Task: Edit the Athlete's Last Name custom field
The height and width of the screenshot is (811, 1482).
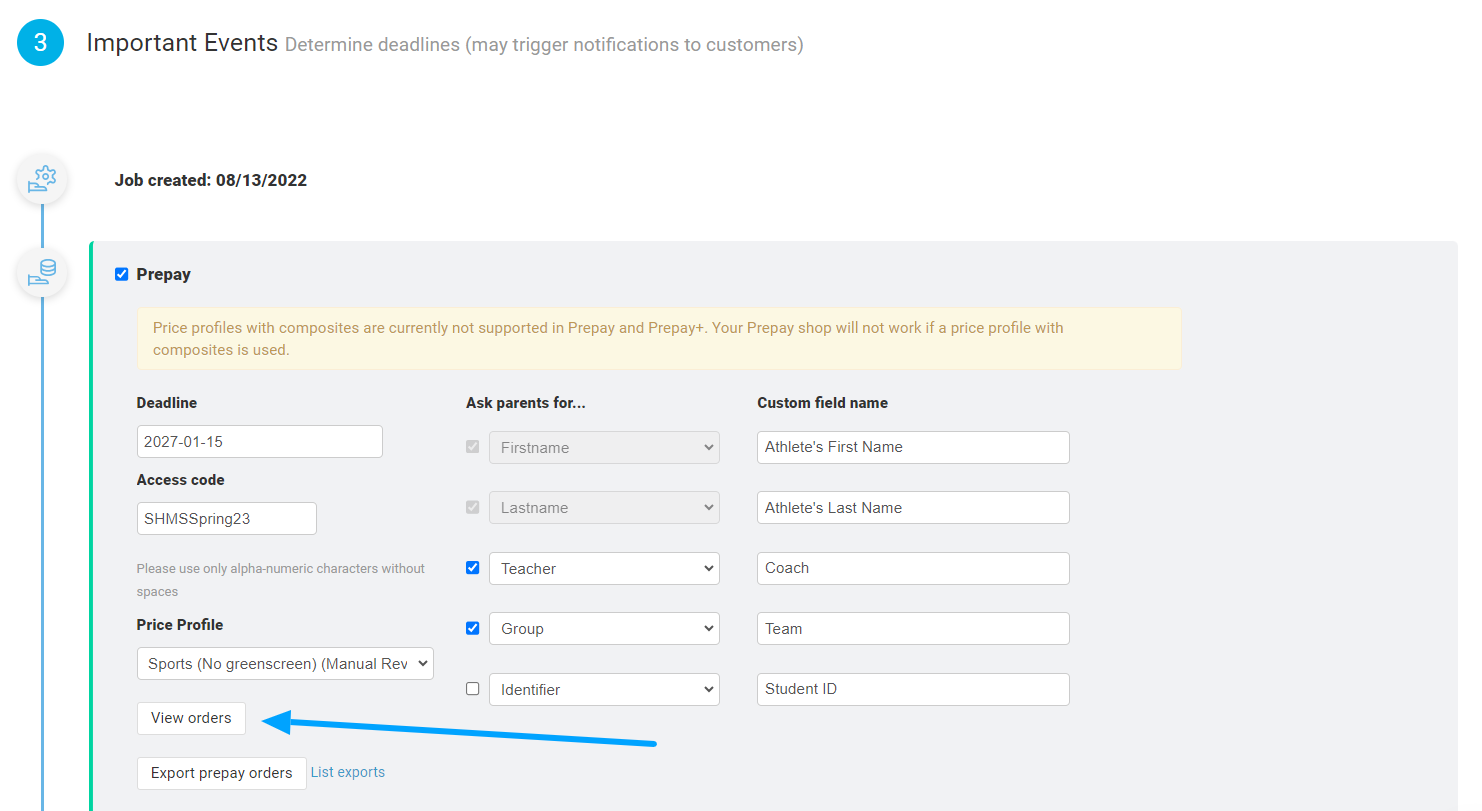Action: (x=913, y=507)
